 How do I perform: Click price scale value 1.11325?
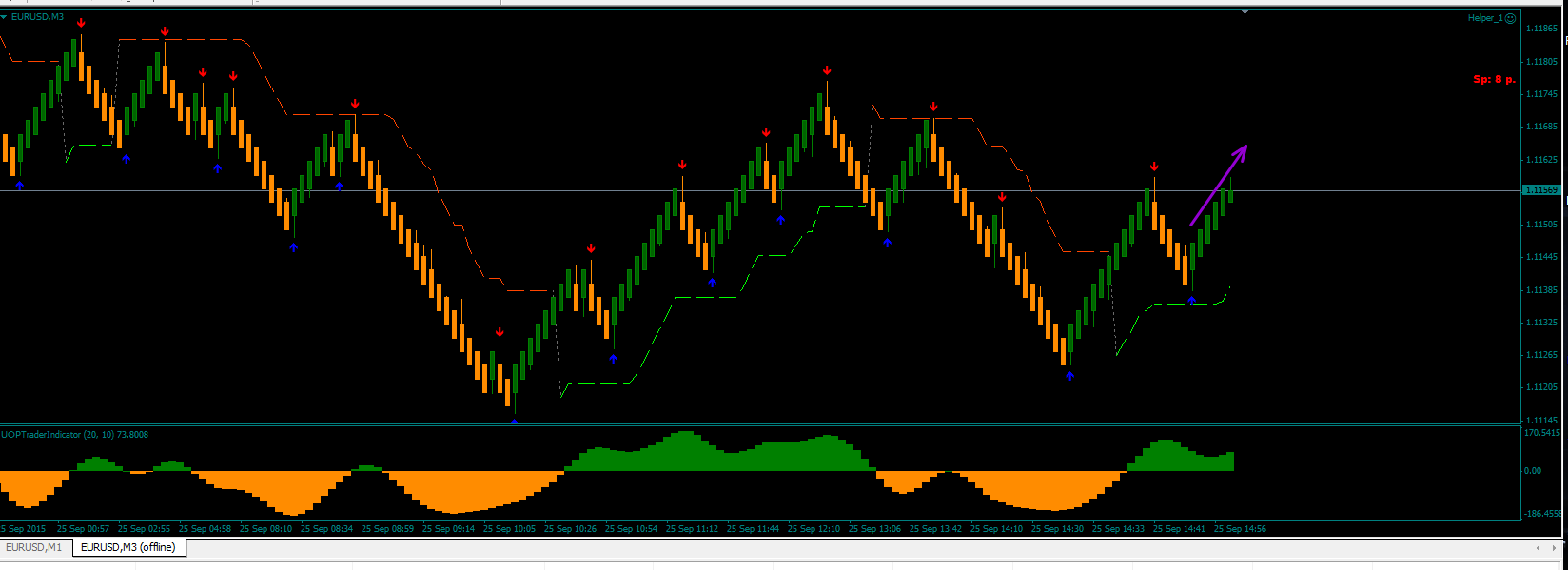(x=1541, y=323)
